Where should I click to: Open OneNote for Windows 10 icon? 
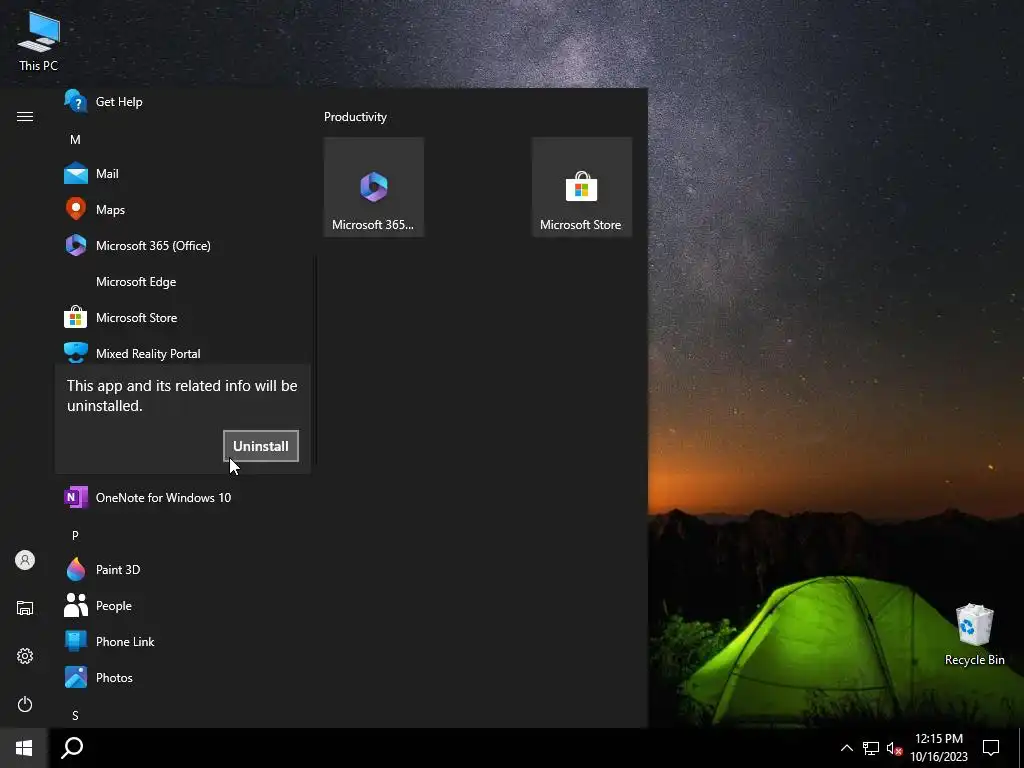[x=76, y=498]
